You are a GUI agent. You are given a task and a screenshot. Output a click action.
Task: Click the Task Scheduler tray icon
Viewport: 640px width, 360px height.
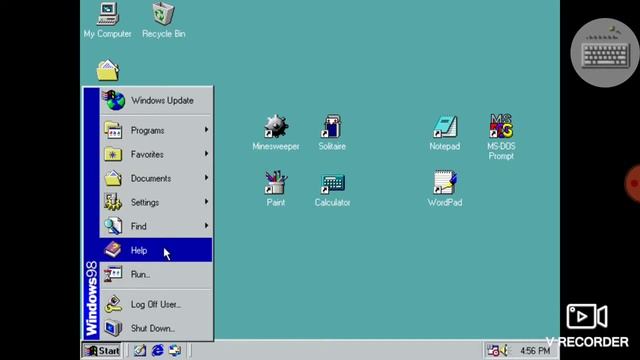493,350
